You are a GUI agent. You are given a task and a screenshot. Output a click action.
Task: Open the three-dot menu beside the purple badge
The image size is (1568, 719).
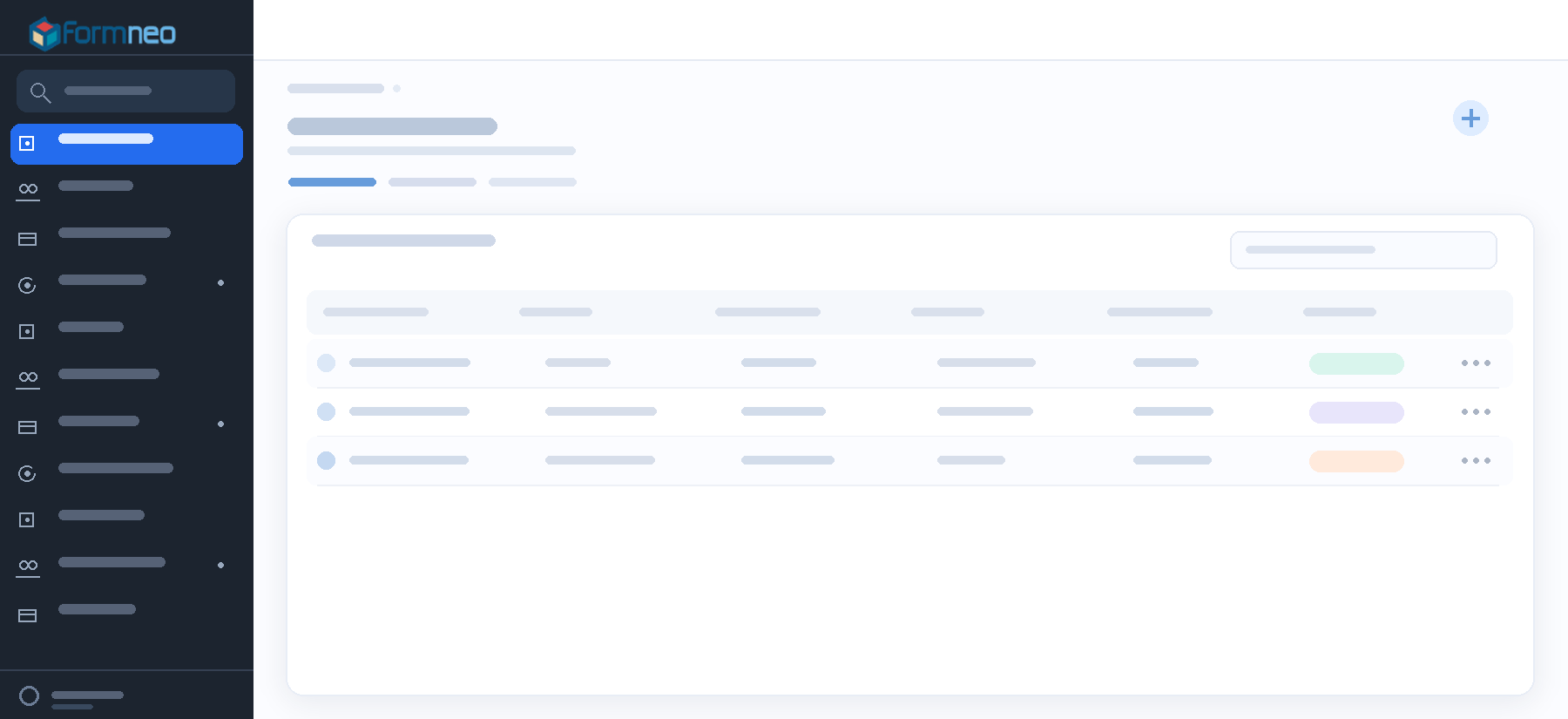click(x=1476, y=411)
